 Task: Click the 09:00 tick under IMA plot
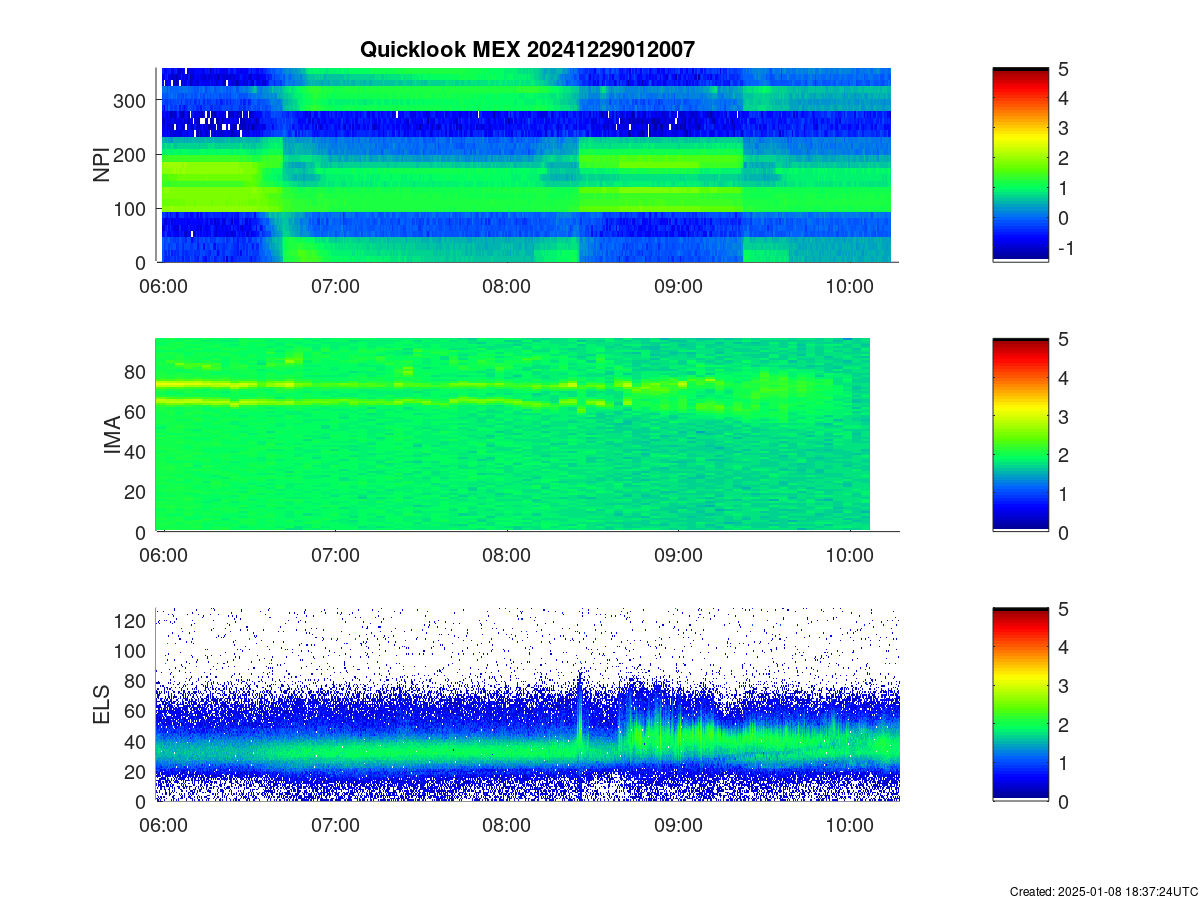(678, 557)
